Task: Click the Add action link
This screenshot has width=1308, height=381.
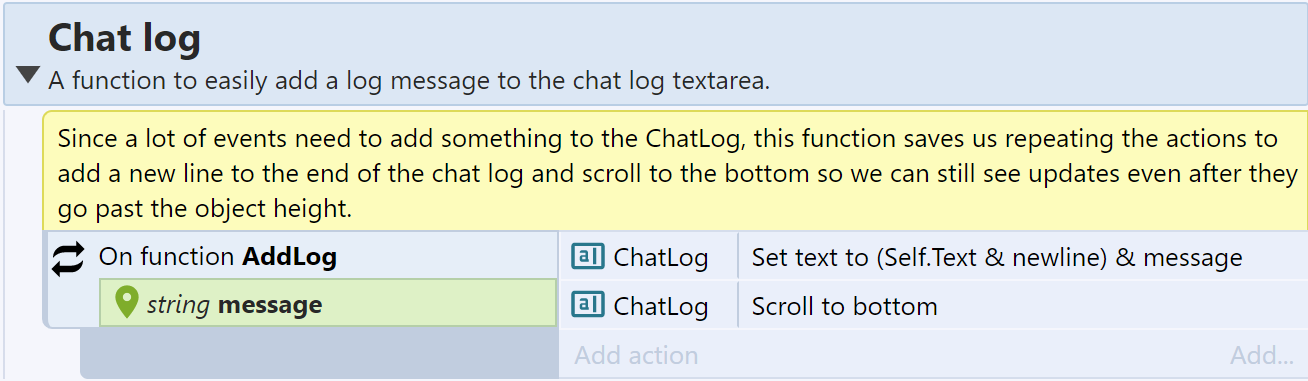Action: (x=636, y=355)
